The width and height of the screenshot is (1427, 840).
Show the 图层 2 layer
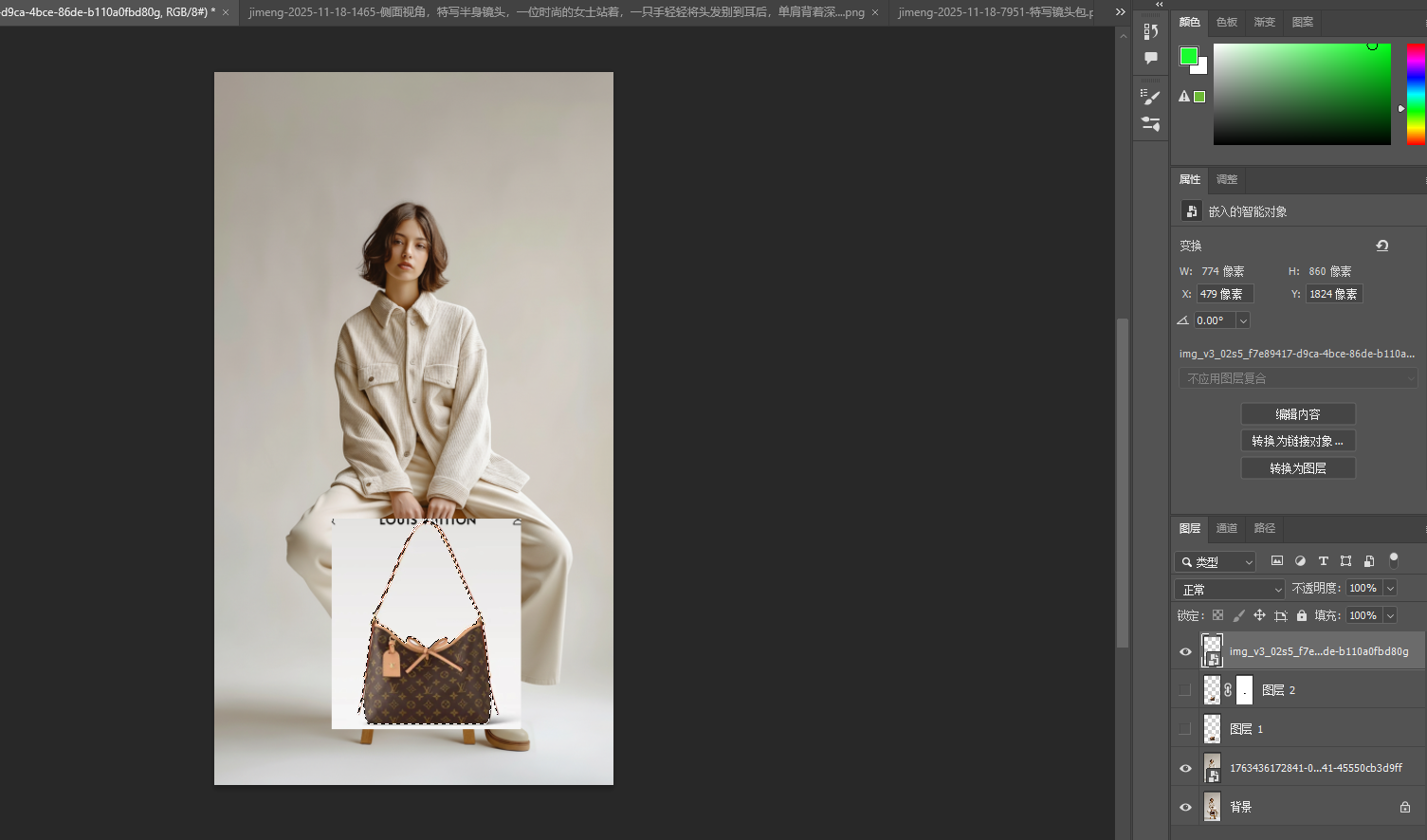(1185, 690)
